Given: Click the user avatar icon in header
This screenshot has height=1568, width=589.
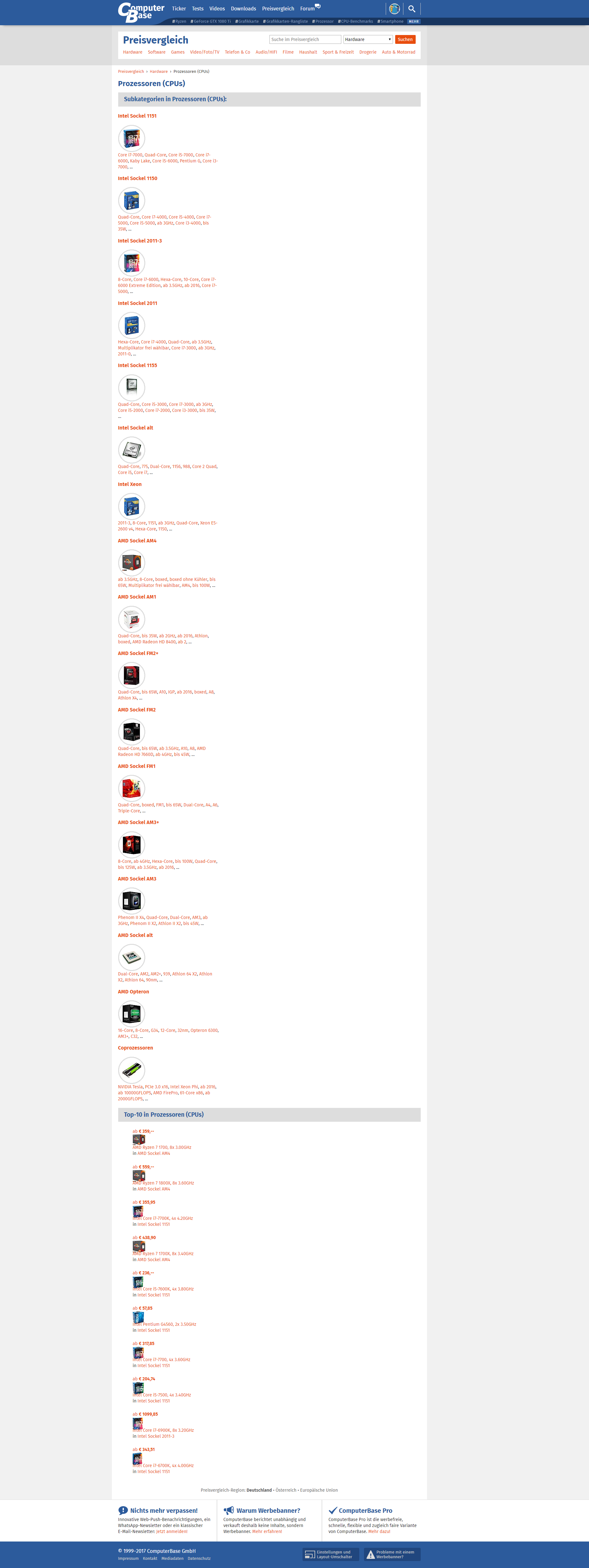Looking at the screenshot, I should pyautogui.click(x=394, y=9).
